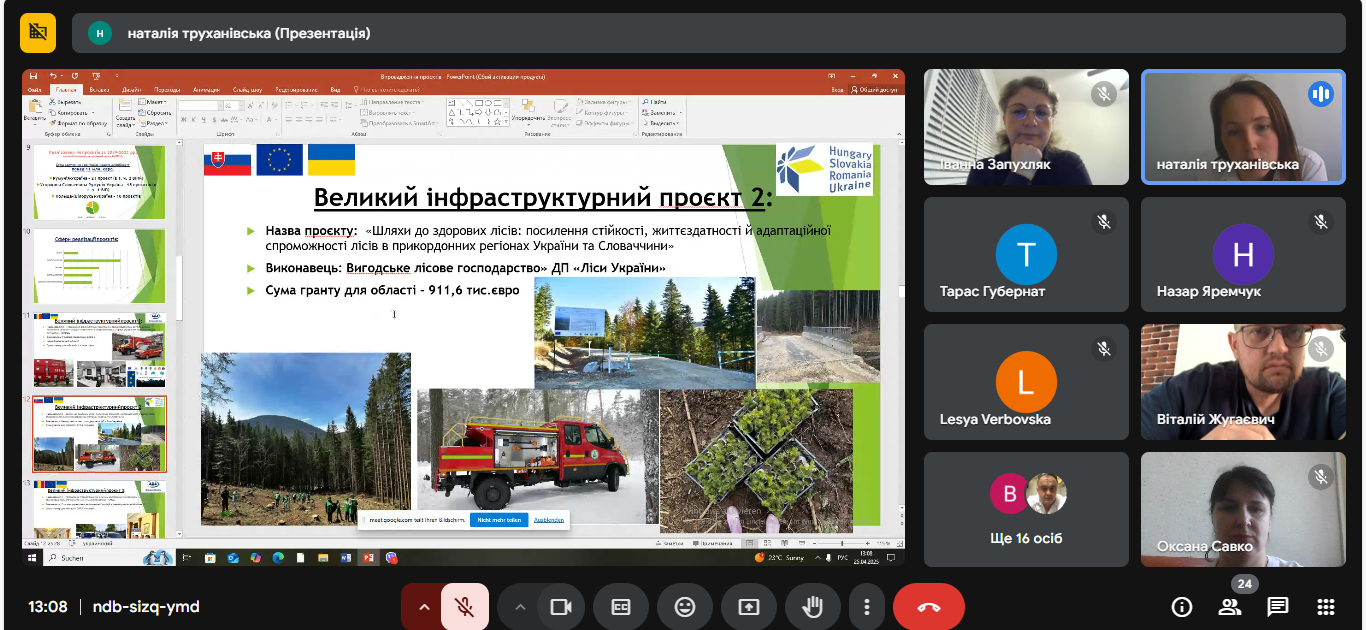This screenshot has height=630, width=1366.
Task: Click the Save icon in PowerPoint's title bar
Action: 33,76
